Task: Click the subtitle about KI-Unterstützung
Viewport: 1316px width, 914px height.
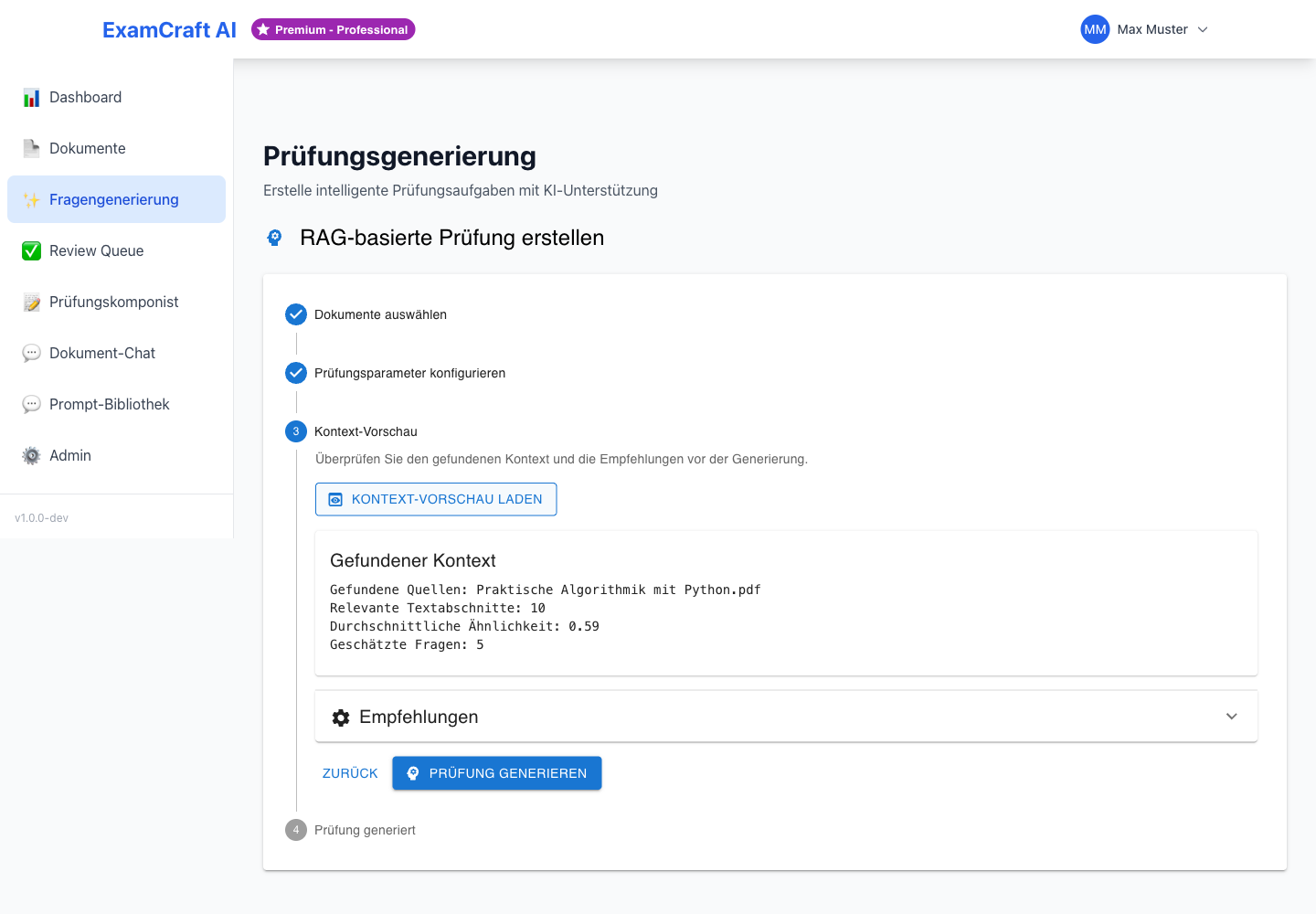Action: click(x=461, y=190)
